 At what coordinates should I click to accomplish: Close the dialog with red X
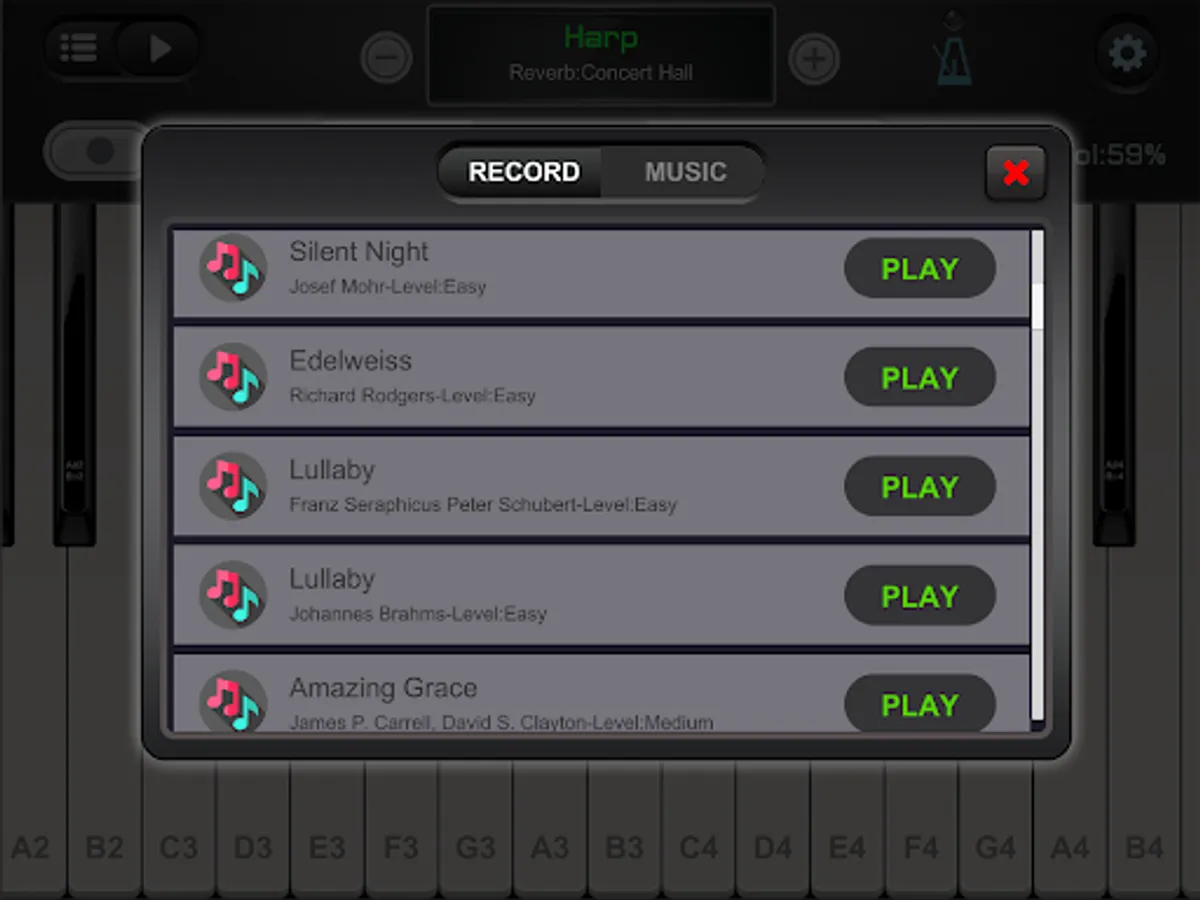tap(1016, 173)
